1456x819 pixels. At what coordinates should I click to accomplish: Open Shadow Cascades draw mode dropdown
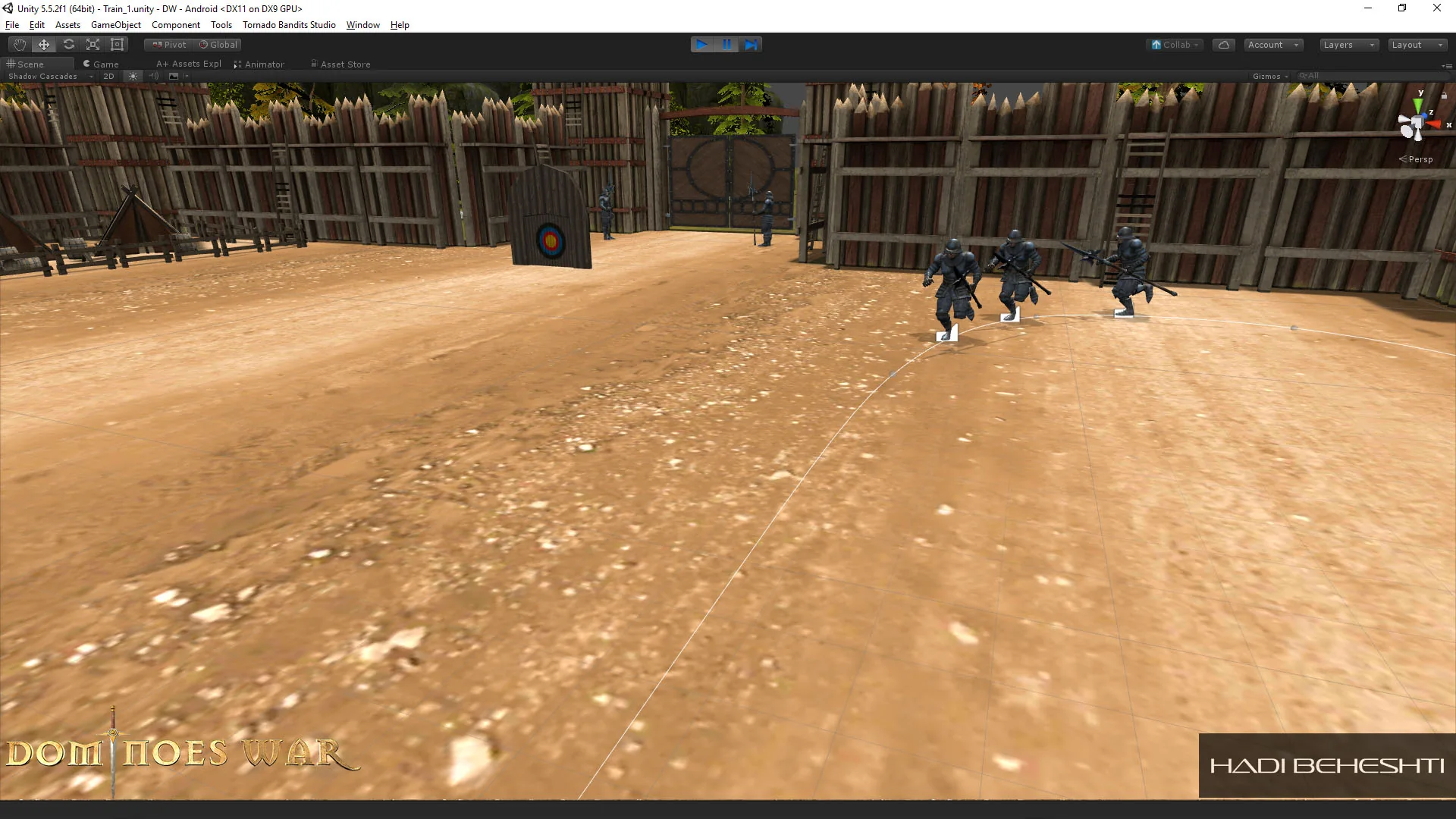(50, 77)
